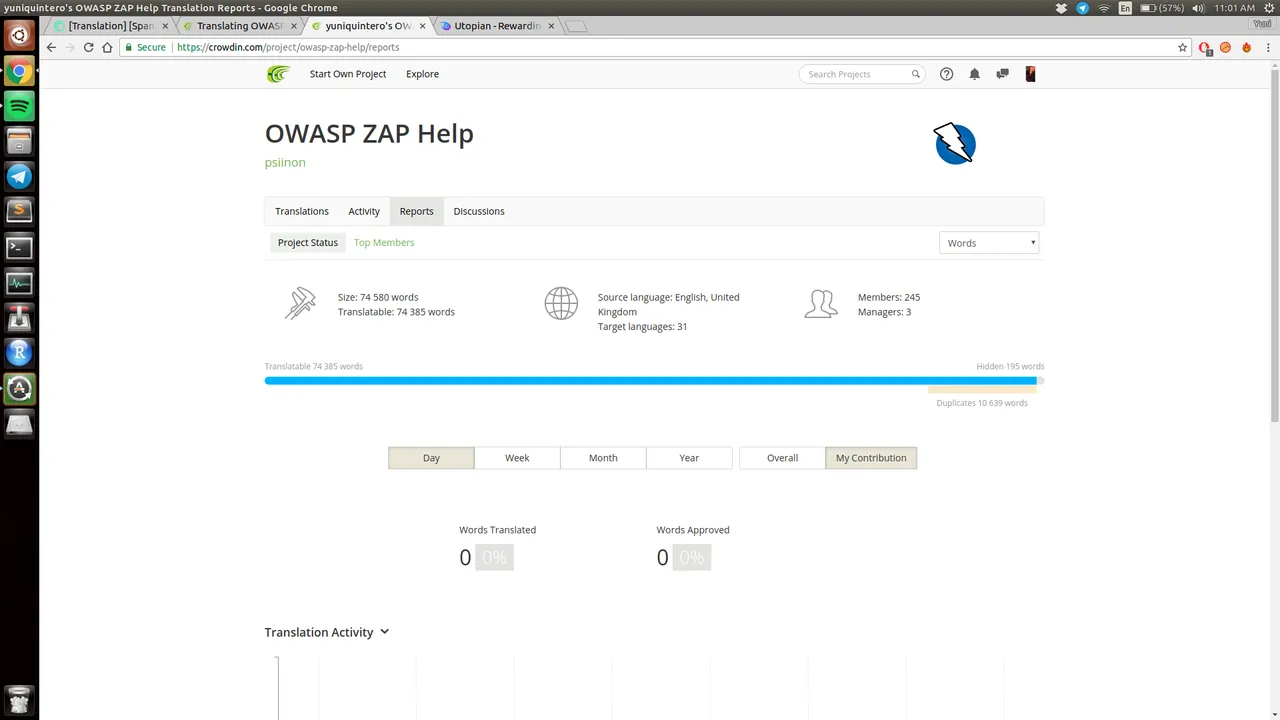Open the Crowdin messages icon

[x=1002, y=74]
